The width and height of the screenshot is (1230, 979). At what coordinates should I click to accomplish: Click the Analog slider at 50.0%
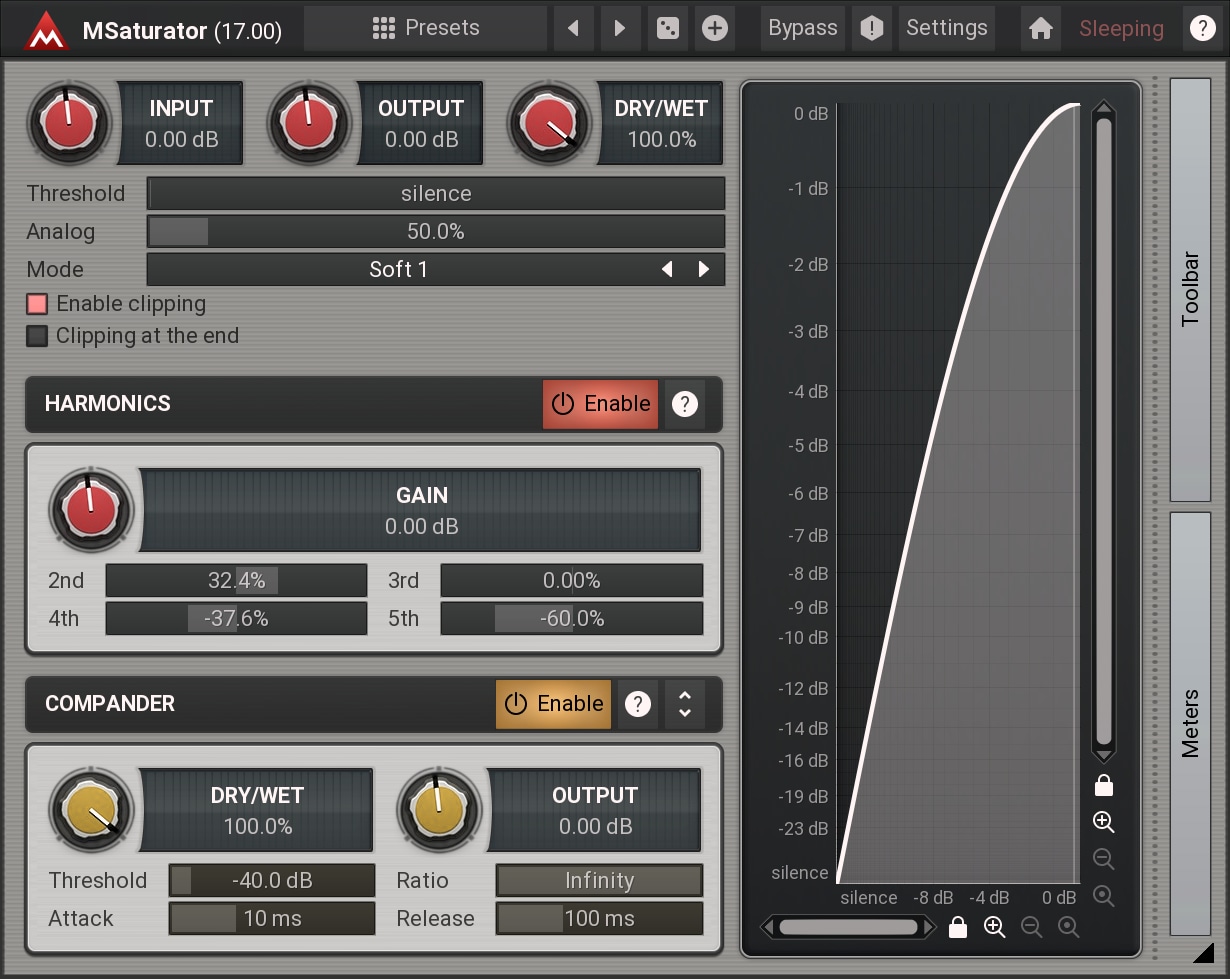pos(436,232)
